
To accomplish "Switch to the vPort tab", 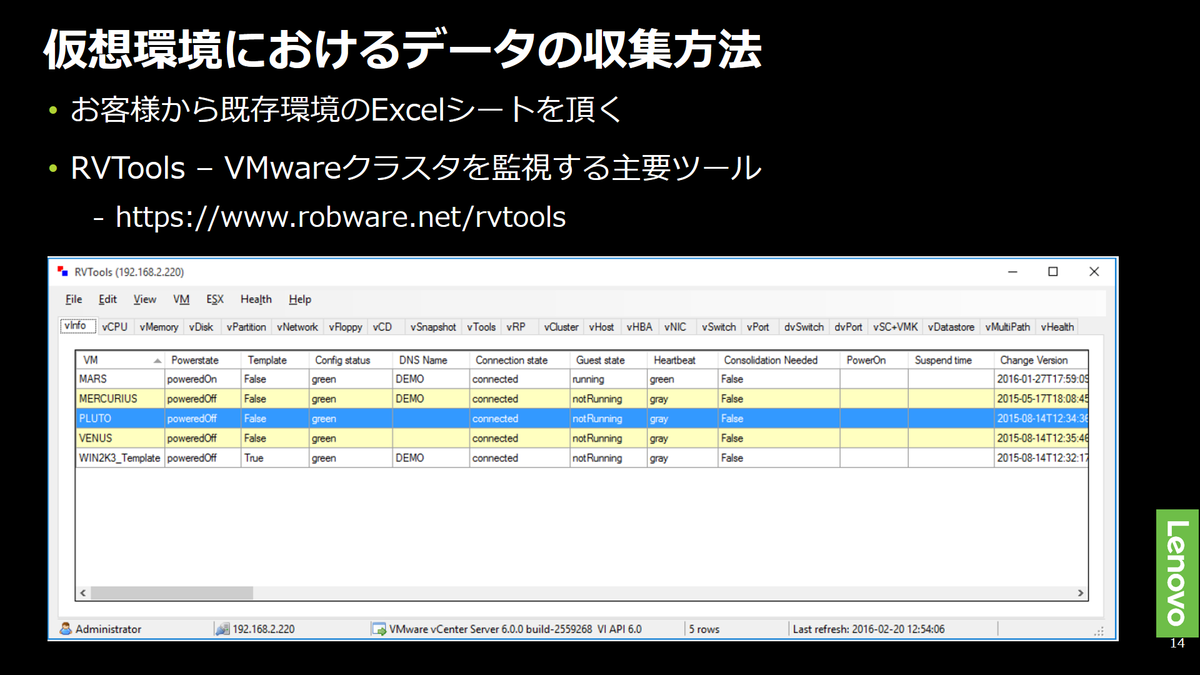I will pos(758,327).
